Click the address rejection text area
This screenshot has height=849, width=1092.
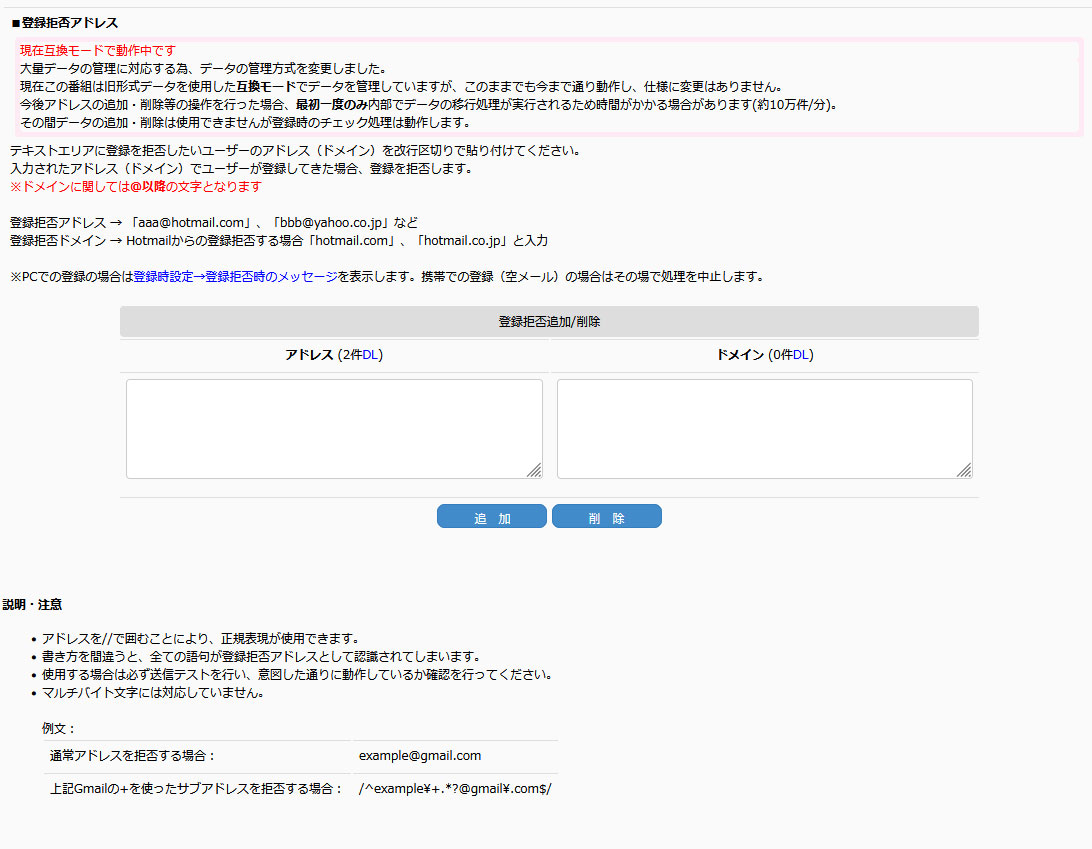coord(334,428)
